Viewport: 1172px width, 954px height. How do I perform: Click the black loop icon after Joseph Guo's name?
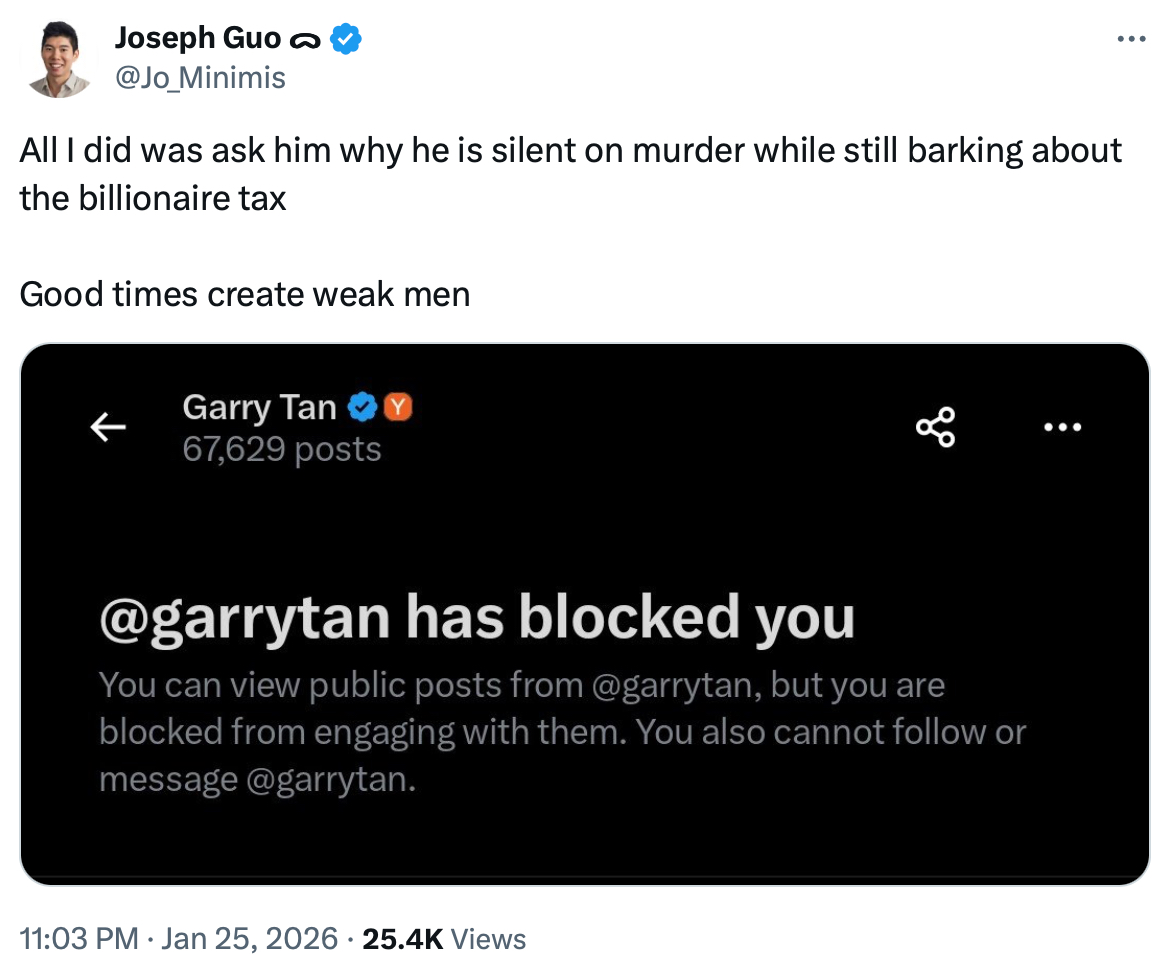304,41
